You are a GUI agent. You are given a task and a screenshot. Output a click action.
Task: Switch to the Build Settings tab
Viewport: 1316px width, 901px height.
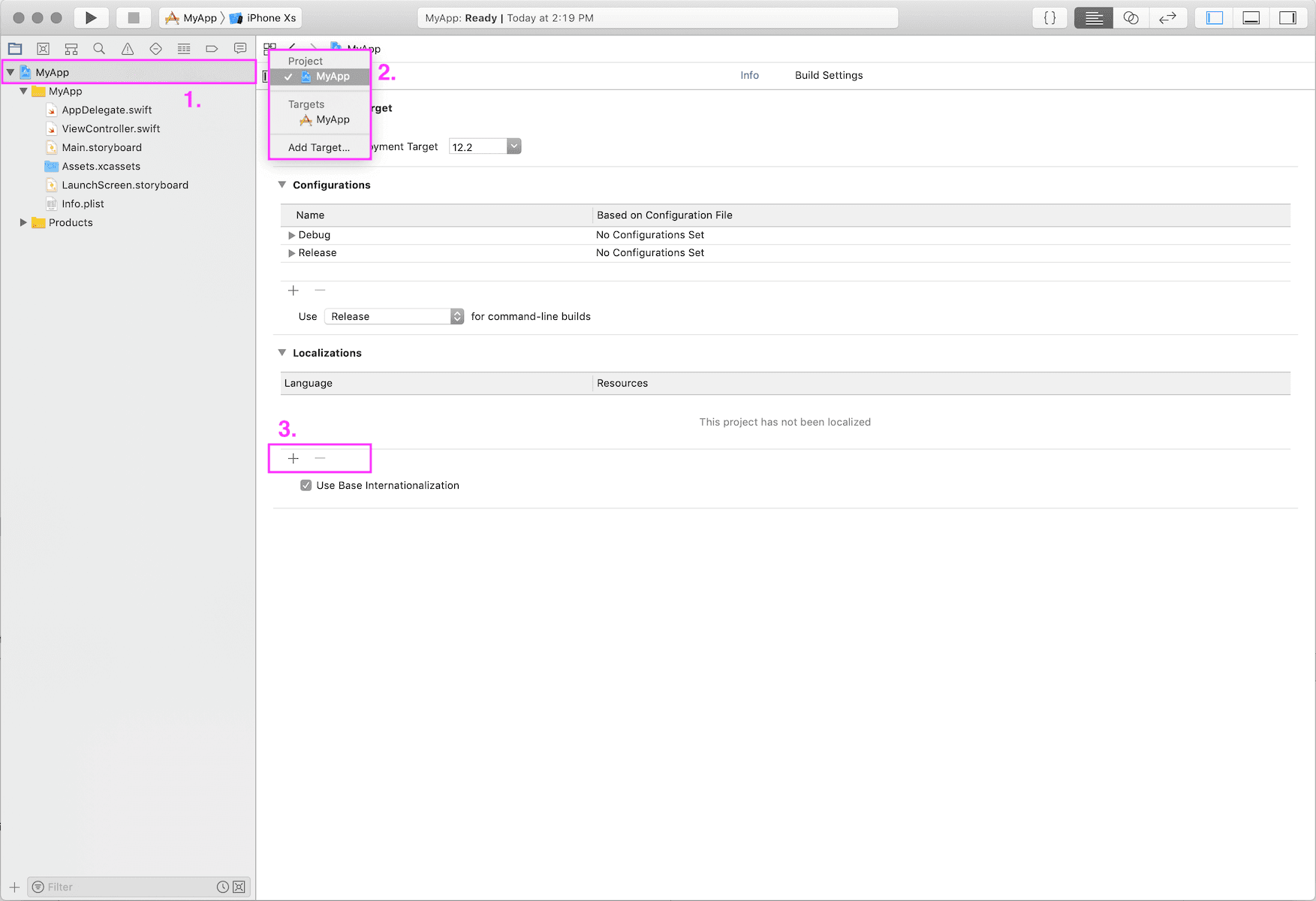[829, 75]
